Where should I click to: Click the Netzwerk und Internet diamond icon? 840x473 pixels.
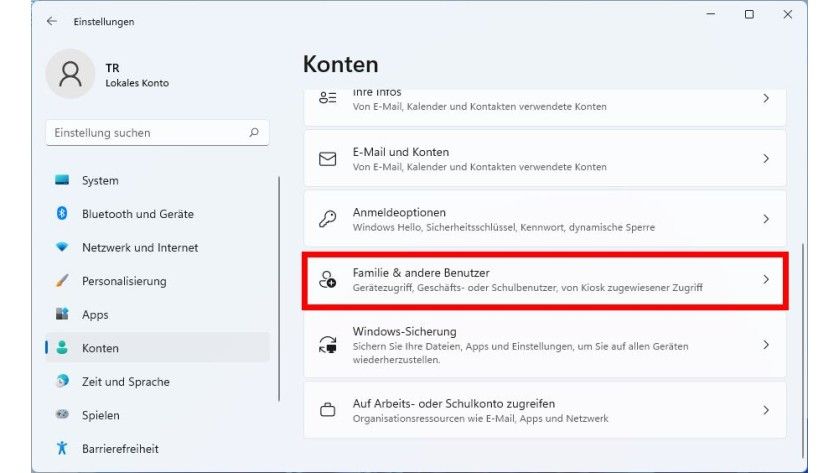62,247
